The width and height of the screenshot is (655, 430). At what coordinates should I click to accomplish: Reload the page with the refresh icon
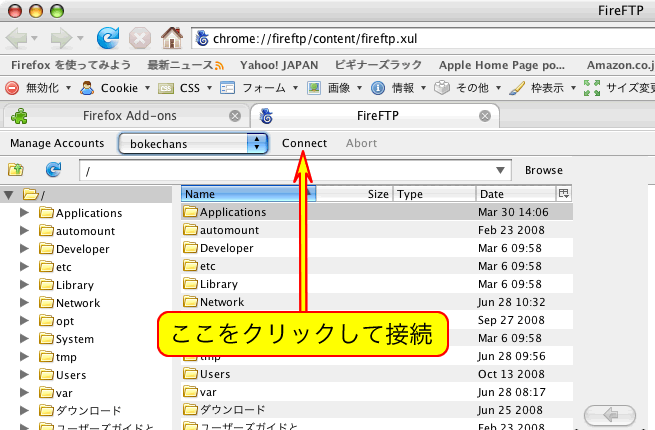(x=108, y=38)
